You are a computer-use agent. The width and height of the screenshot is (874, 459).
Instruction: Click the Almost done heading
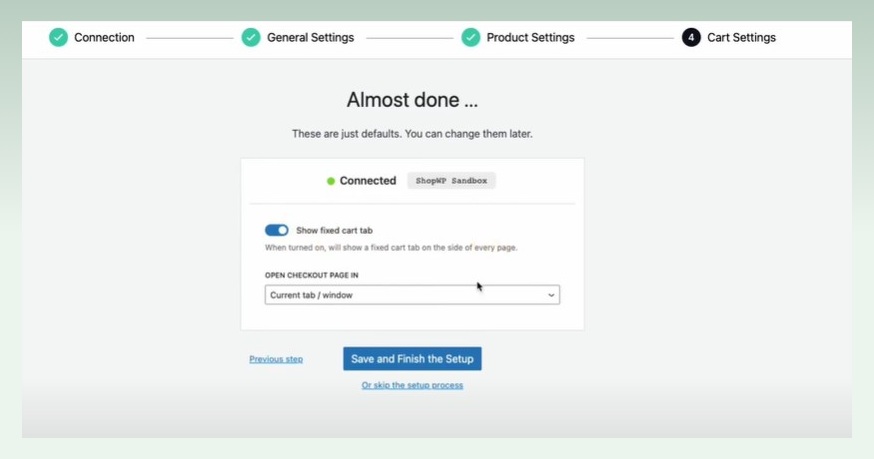click(x=412, y=100)
